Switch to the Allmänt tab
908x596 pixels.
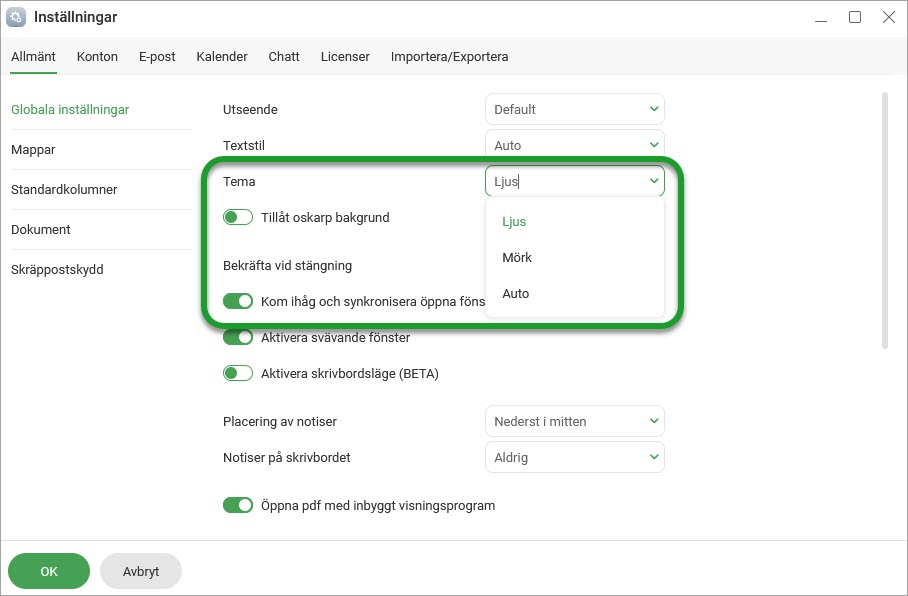pos(34,57)
